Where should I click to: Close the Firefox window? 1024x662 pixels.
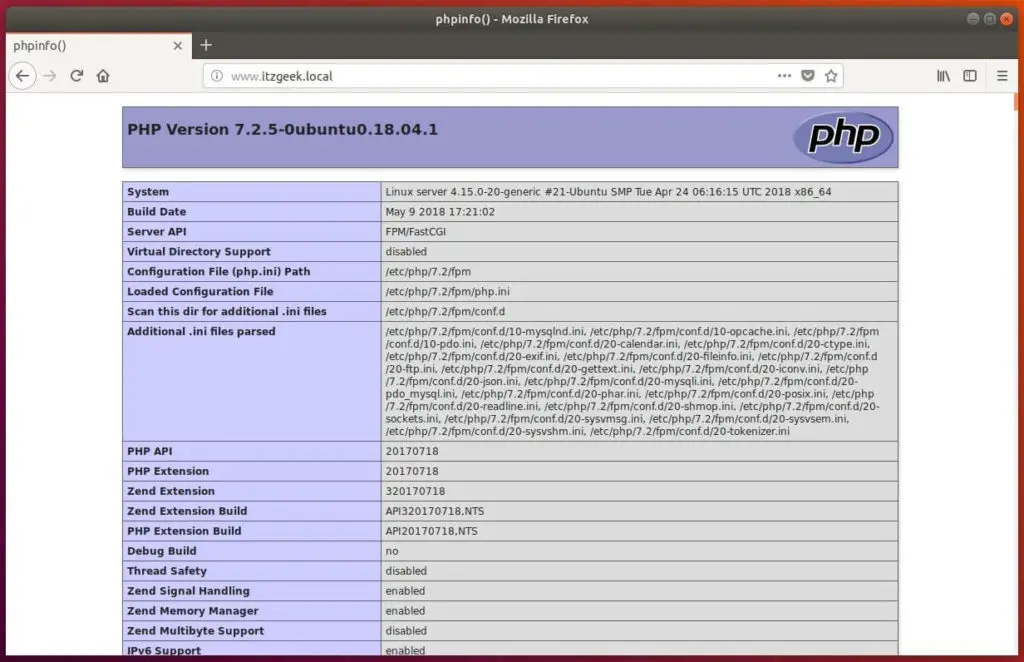pos(1007,19)
